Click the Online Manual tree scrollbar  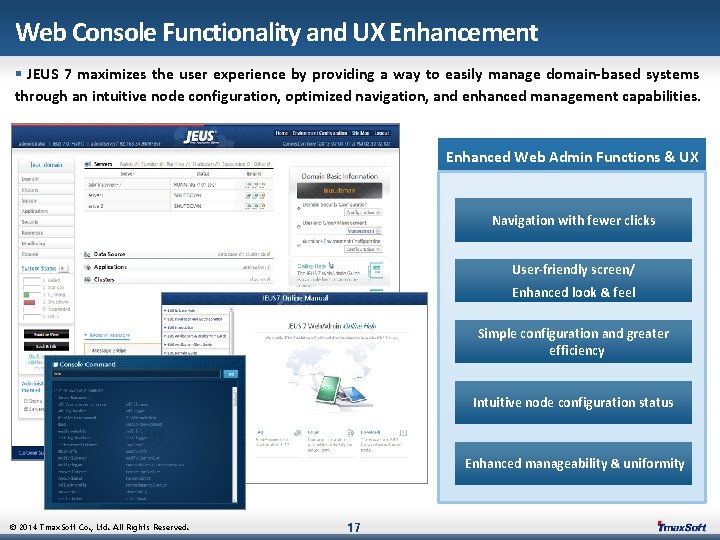231,332
